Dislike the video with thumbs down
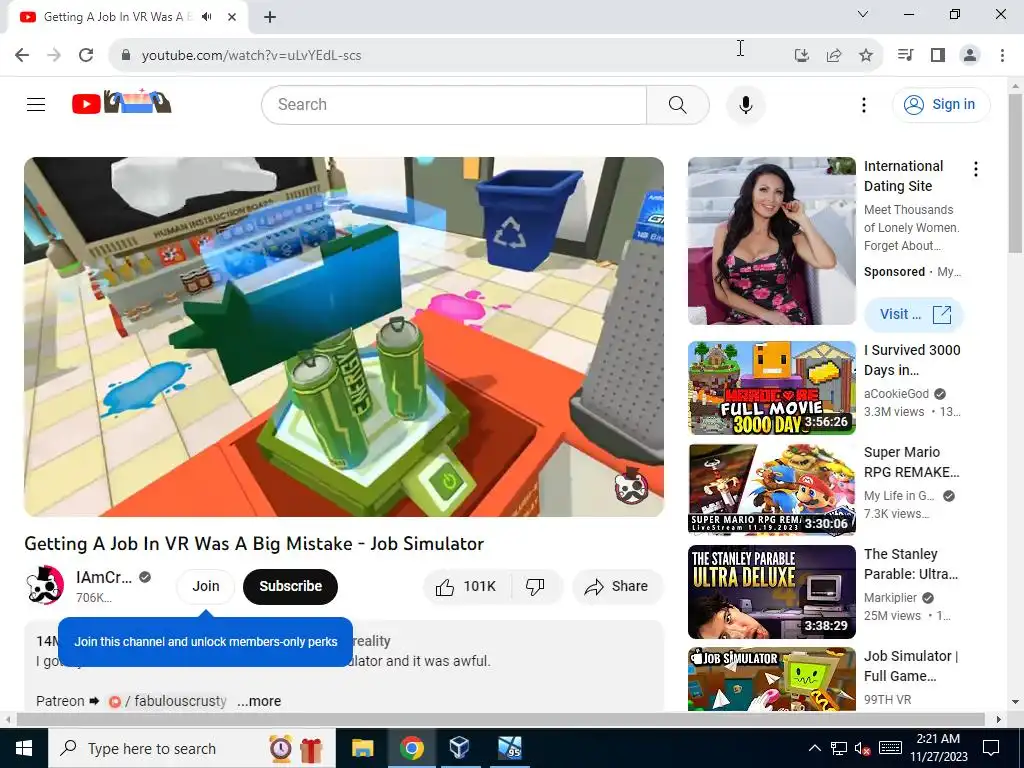The image size is (1024, 768). point(536,586)
